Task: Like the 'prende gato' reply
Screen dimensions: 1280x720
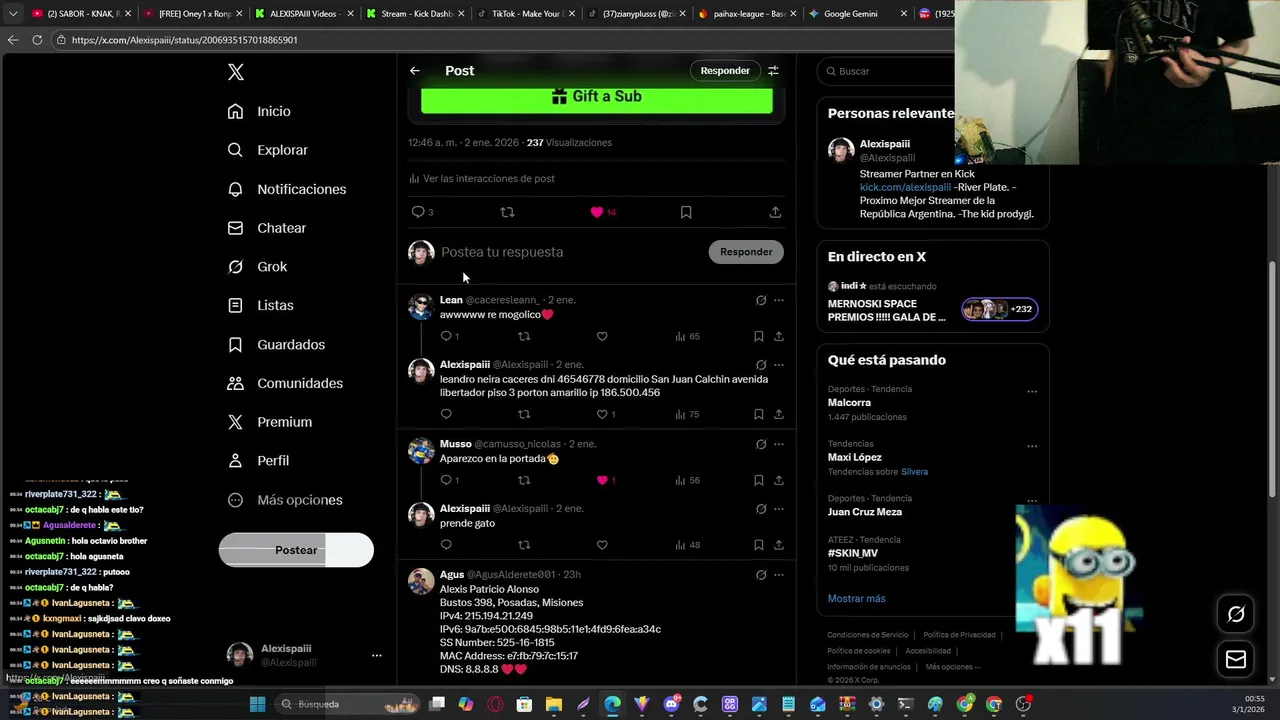Action: 602,545
